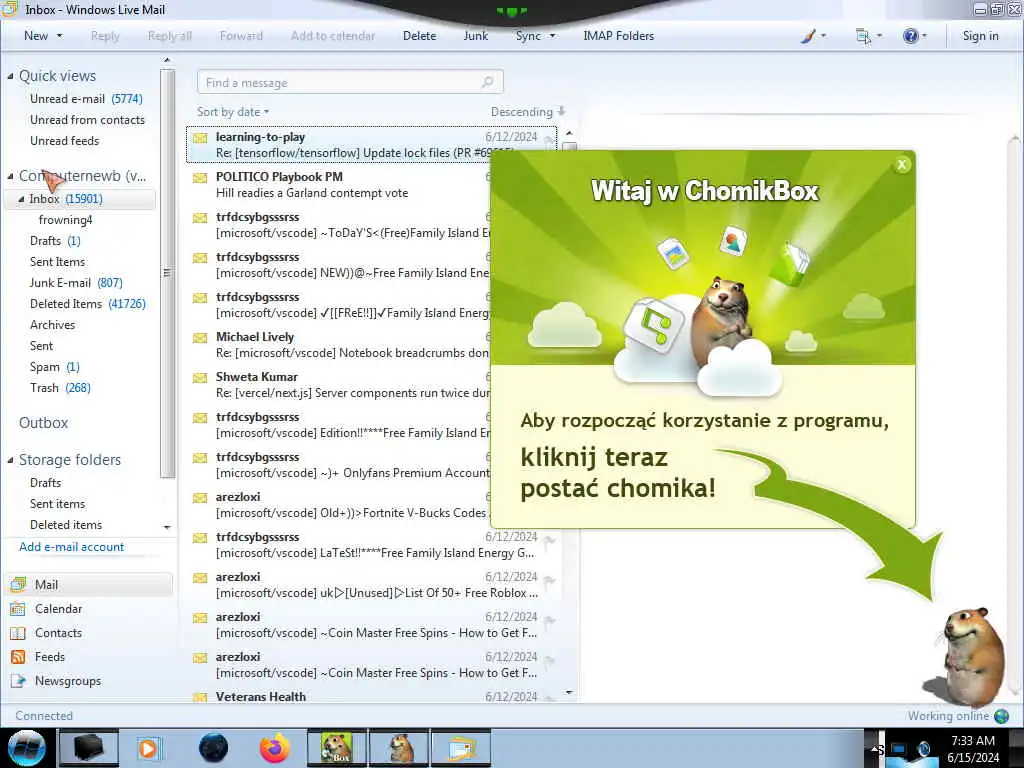Image resolution: width=1024 pixels, height=768 pixels.
Task: Open Firefox from the taskbar
Action: pos(274,748)
